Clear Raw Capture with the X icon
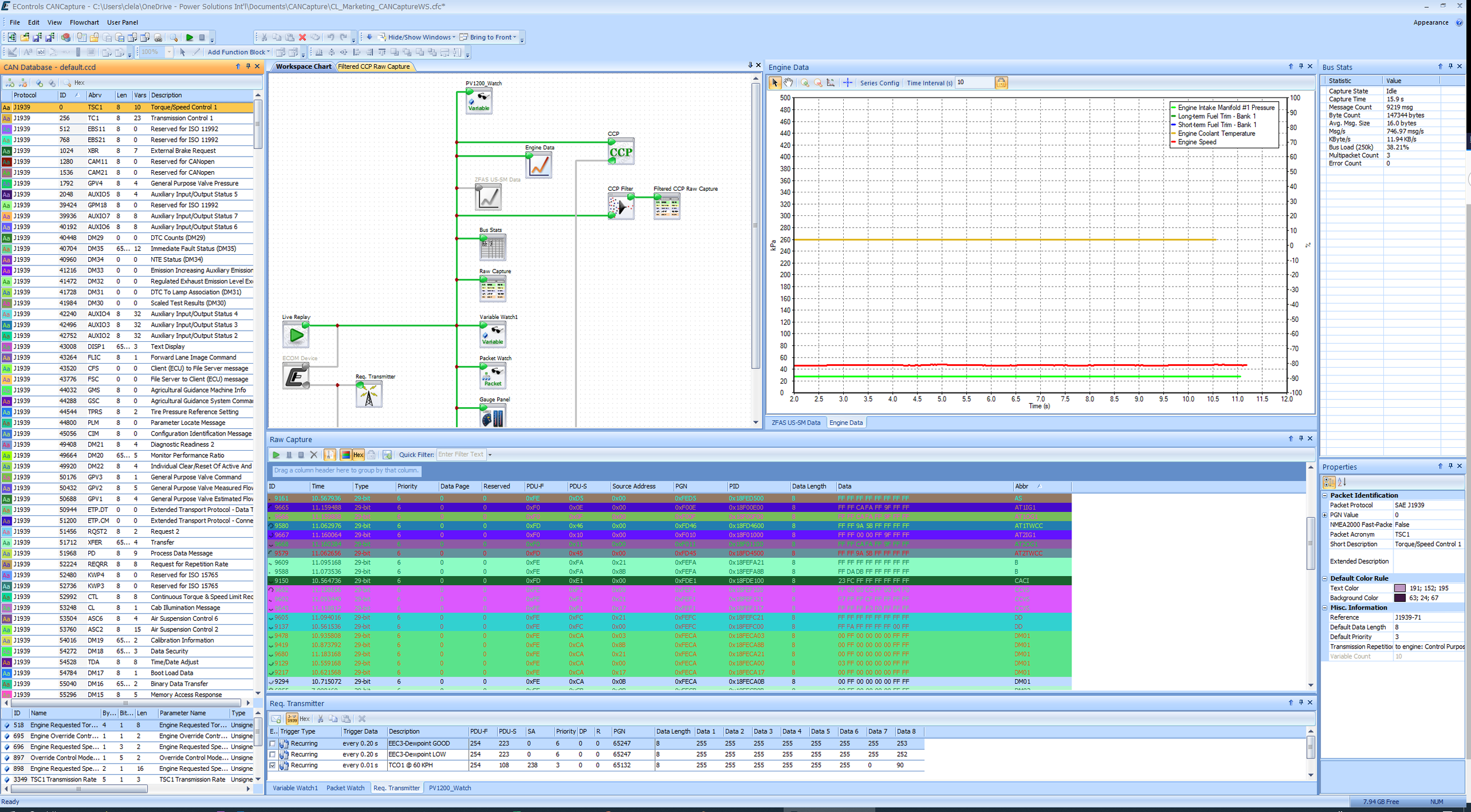The width and height of the screenshot is (1471, 812). (x=314, y=455)
